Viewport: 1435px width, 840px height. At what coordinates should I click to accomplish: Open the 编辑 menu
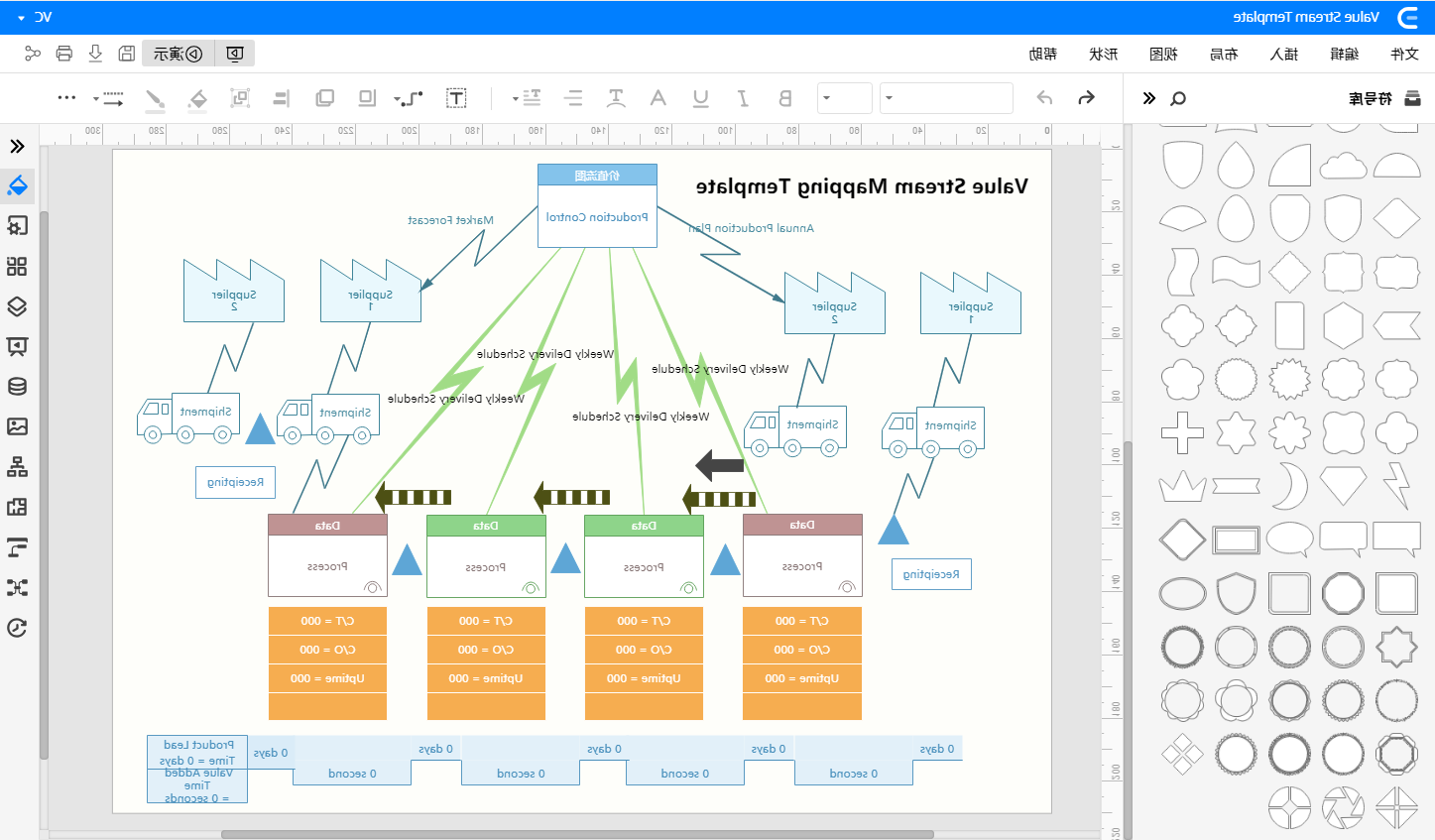(1345, 54)
